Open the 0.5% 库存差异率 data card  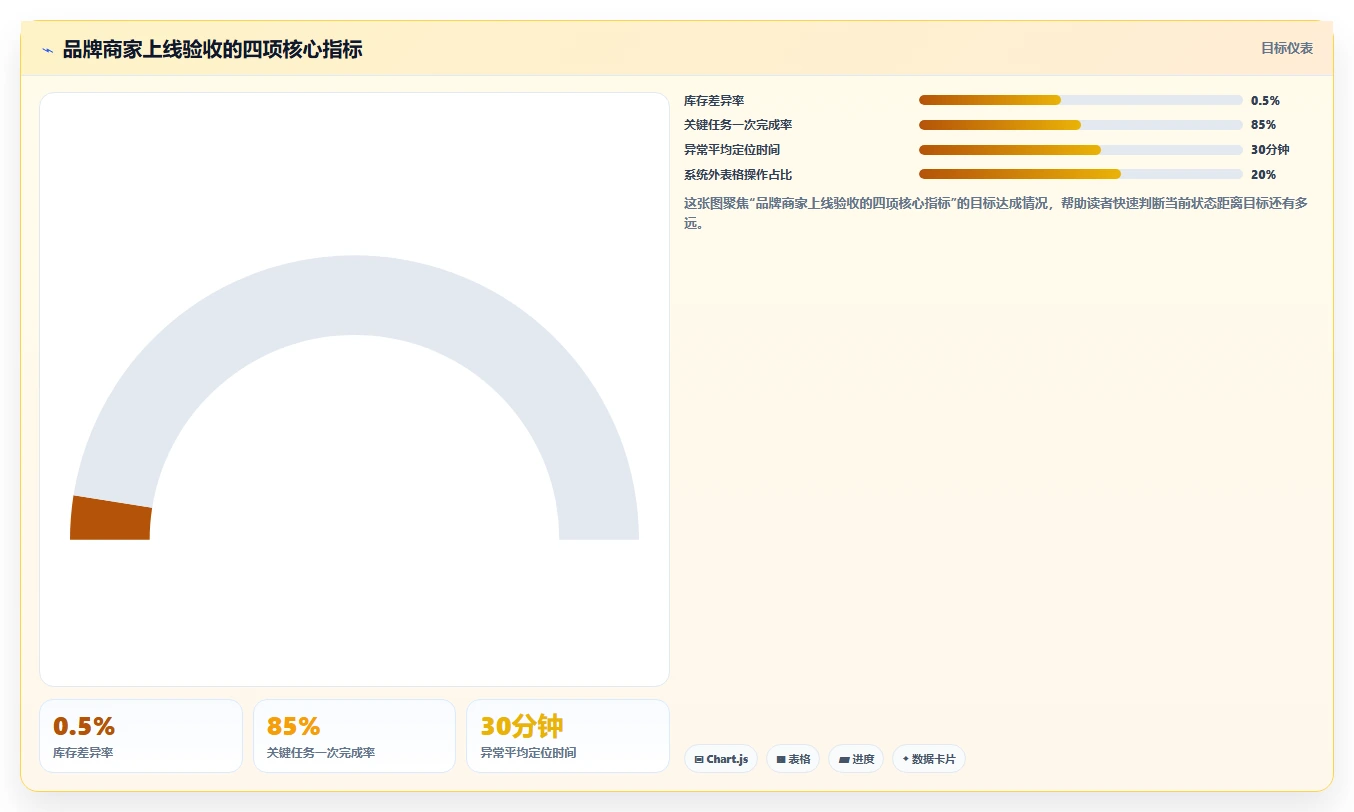(x=141, y=736)
